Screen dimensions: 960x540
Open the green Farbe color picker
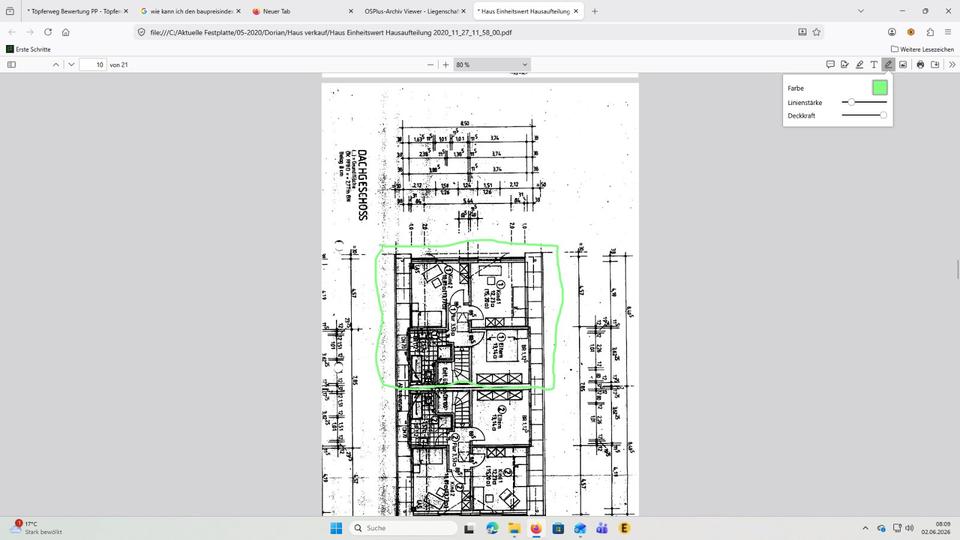tap(880, 88)
